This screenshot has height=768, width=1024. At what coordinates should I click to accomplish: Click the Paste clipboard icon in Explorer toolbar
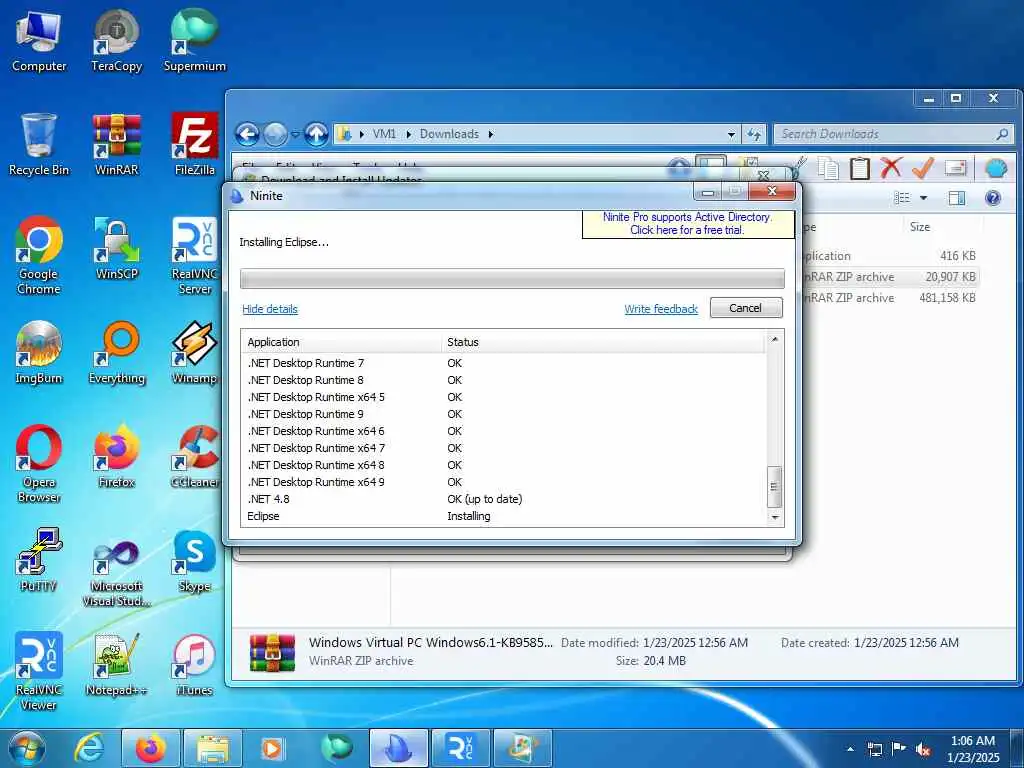pos(859,168)
